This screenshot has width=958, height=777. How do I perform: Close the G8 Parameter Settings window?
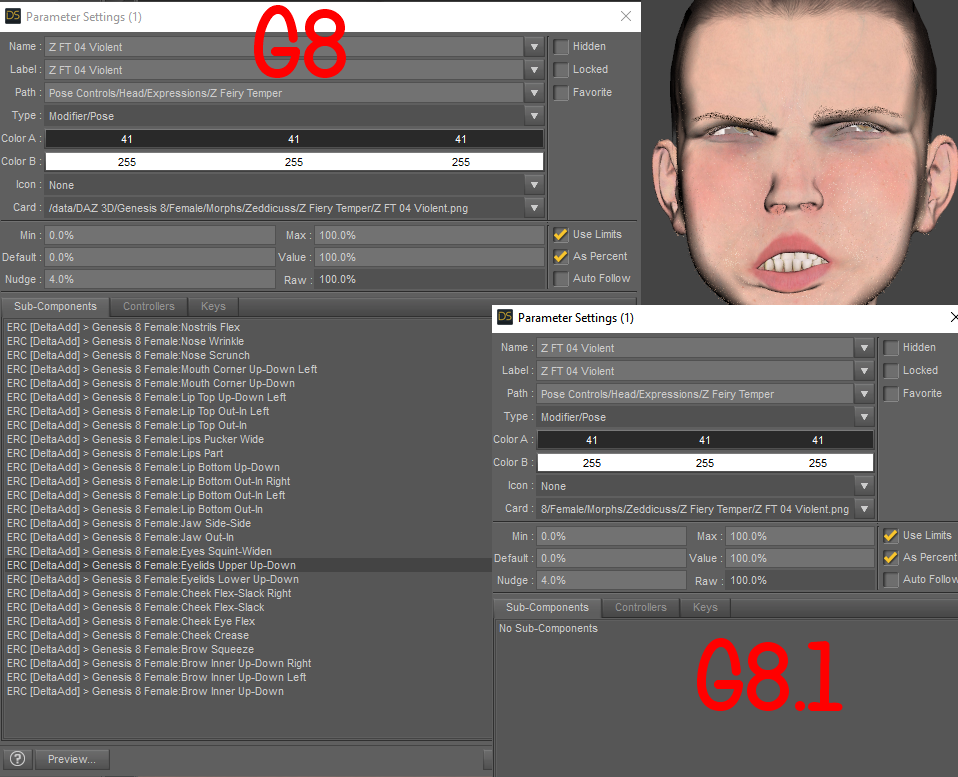pyautogui.click(x=626, y=16)
